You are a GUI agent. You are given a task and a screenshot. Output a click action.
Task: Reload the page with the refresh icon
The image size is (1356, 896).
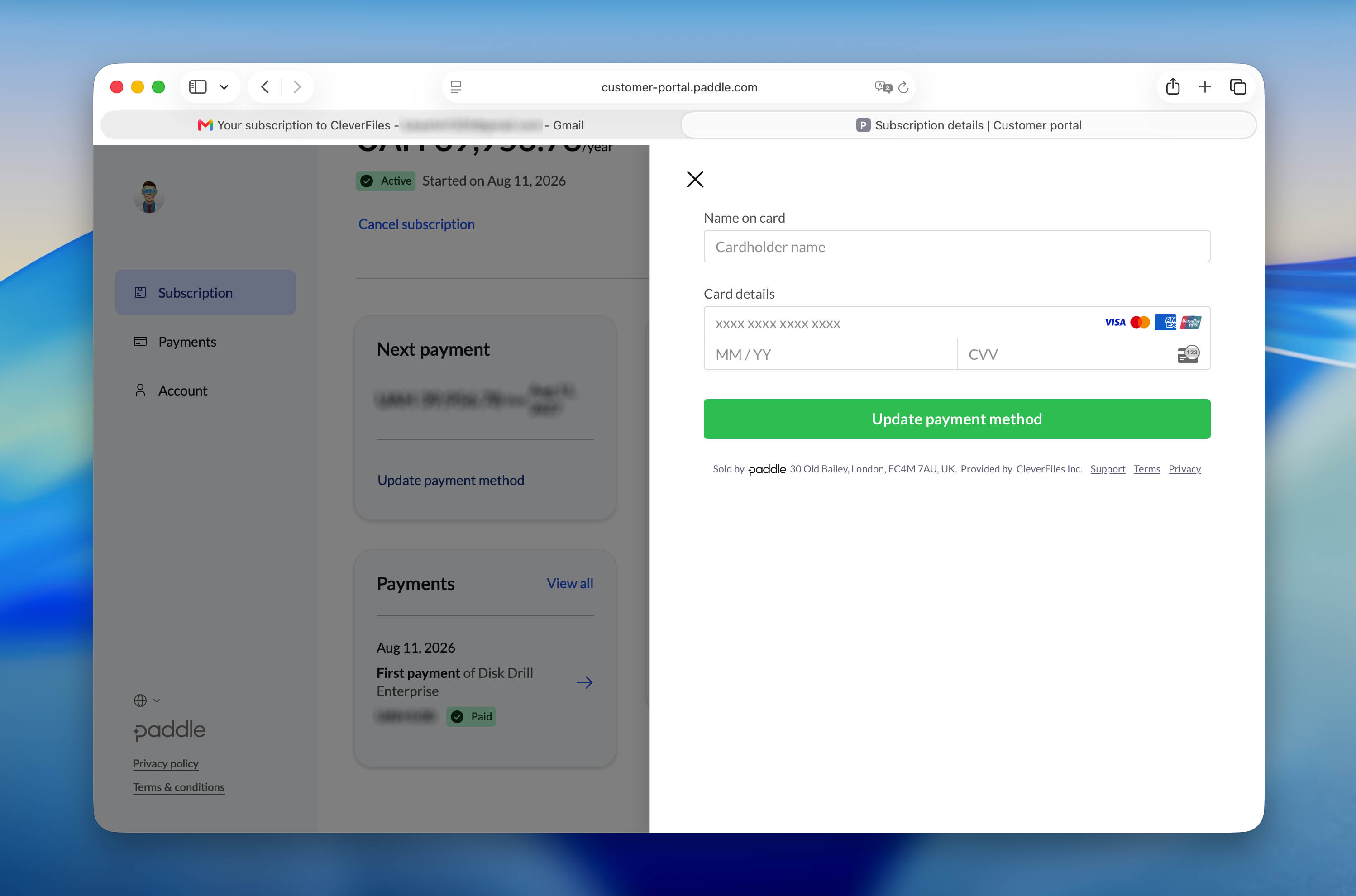tap(903, 87)
